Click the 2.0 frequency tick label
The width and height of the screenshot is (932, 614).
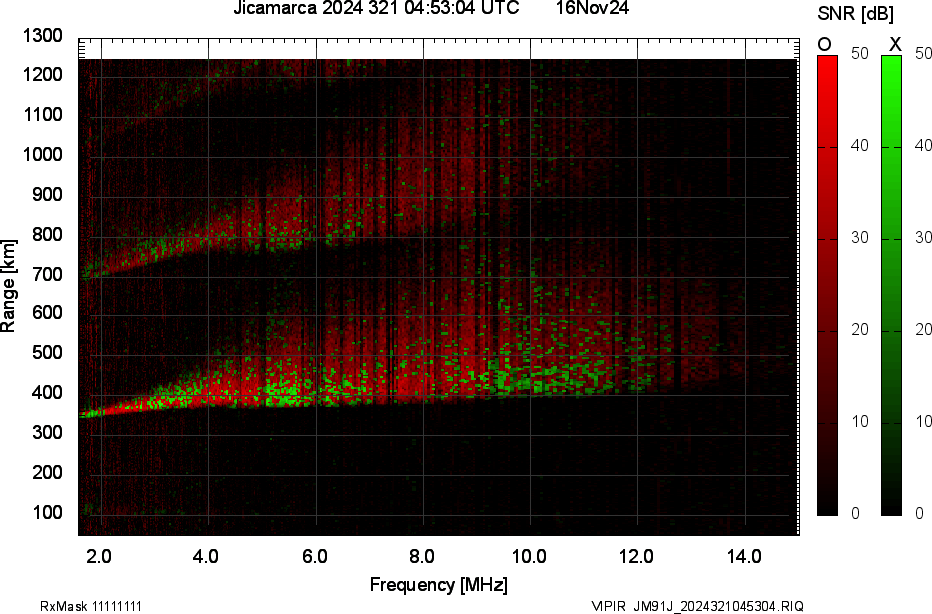pyautogui.click(x=99, y=557)
